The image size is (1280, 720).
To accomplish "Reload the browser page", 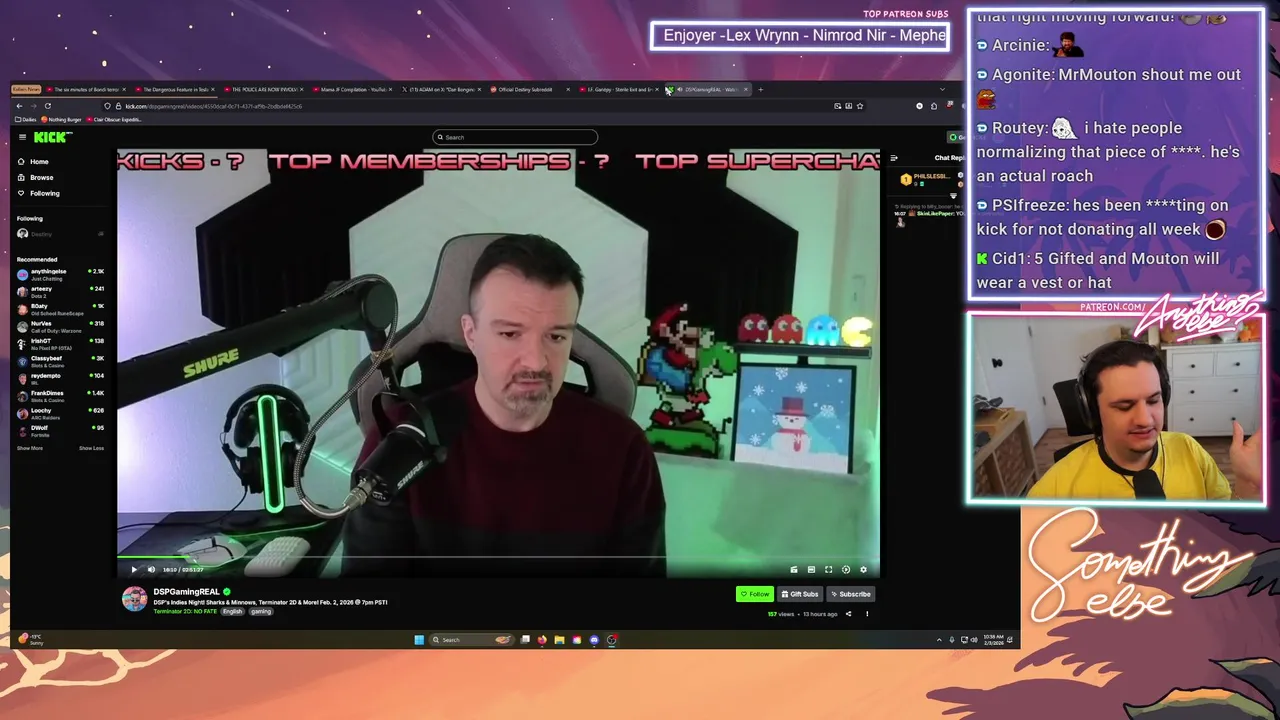I will tap(47, 106).
